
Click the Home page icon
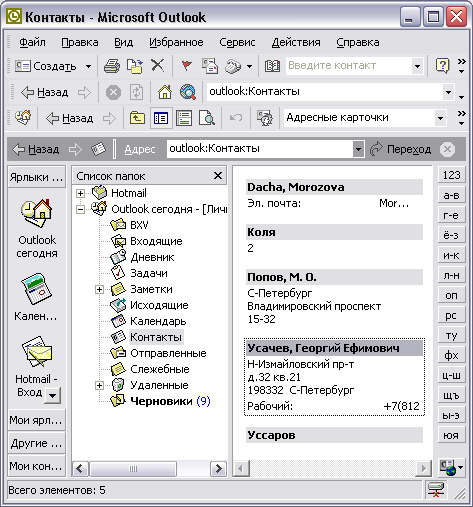click(165, 92)
